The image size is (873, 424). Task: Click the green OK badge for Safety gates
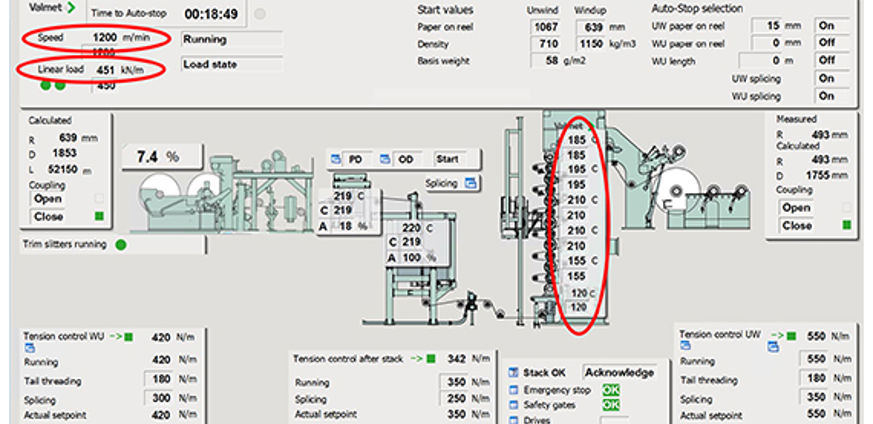click(x=611, y=405)
